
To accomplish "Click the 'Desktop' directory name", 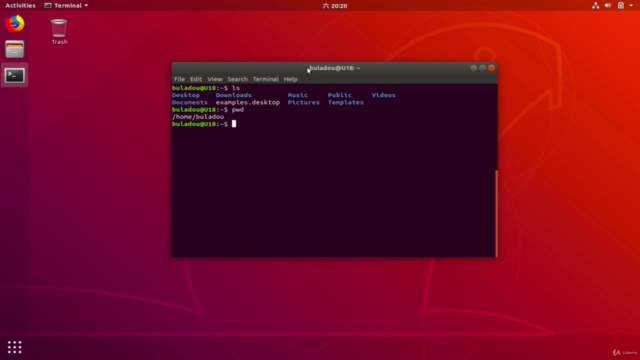I will (186, 95).
